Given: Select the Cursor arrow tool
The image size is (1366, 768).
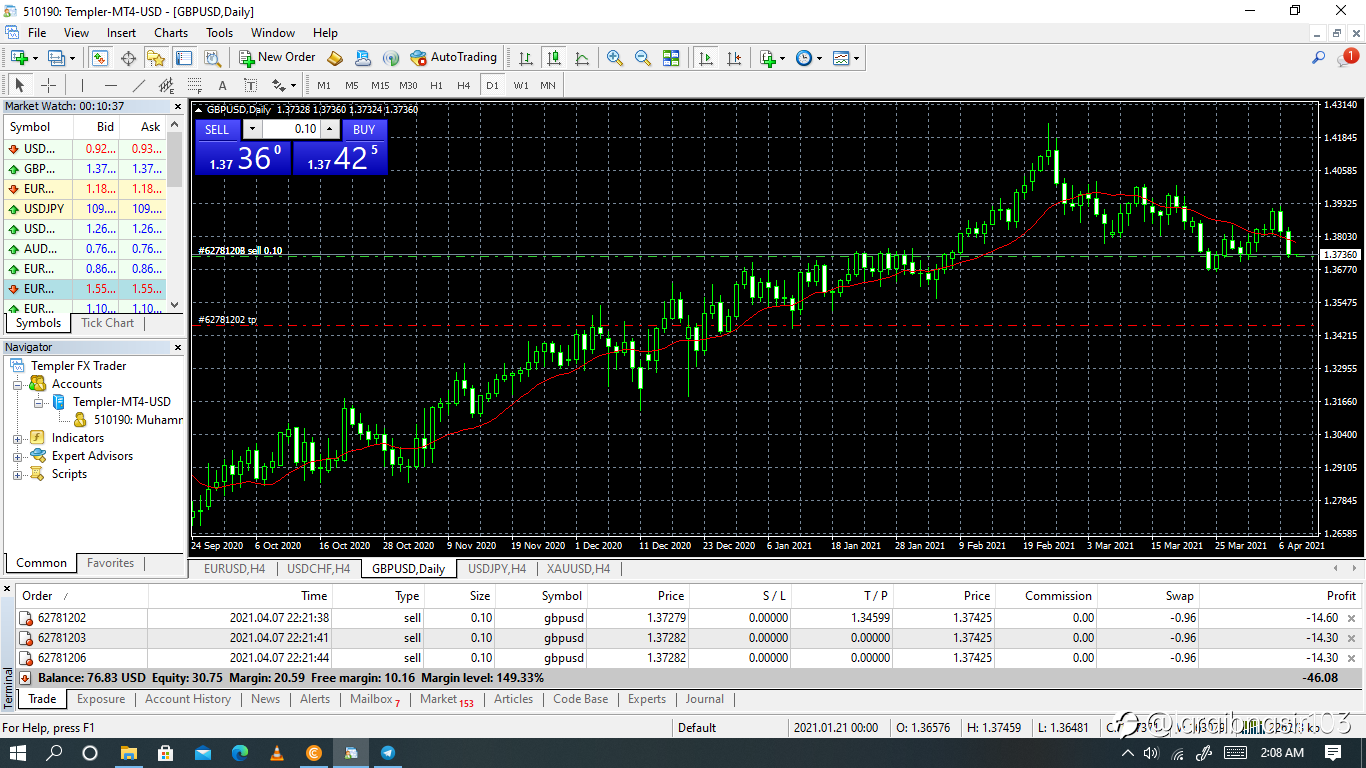Looking at the screenshot, I should (20, 85).
